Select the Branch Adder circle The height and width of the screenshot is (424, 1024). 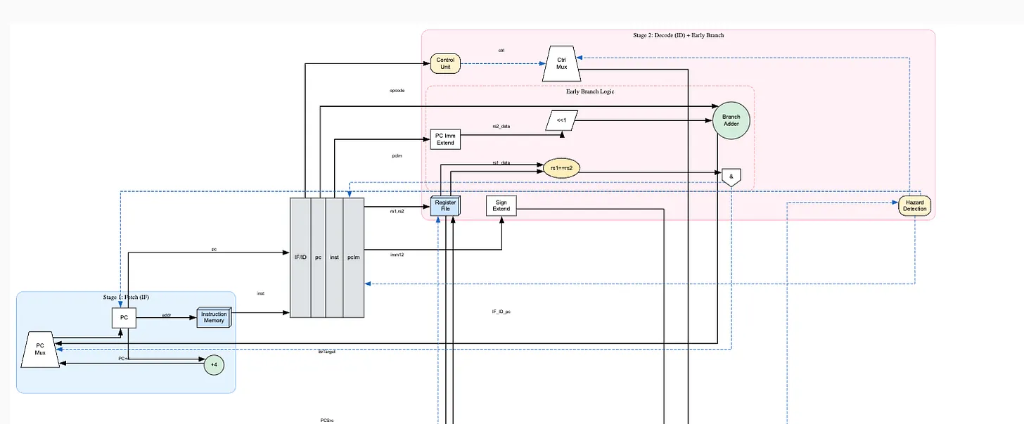(x=731, y=120)
